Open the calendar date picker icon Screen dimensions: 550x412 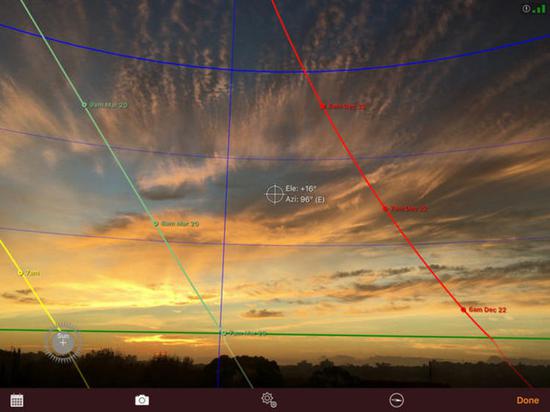coord(16,400)
